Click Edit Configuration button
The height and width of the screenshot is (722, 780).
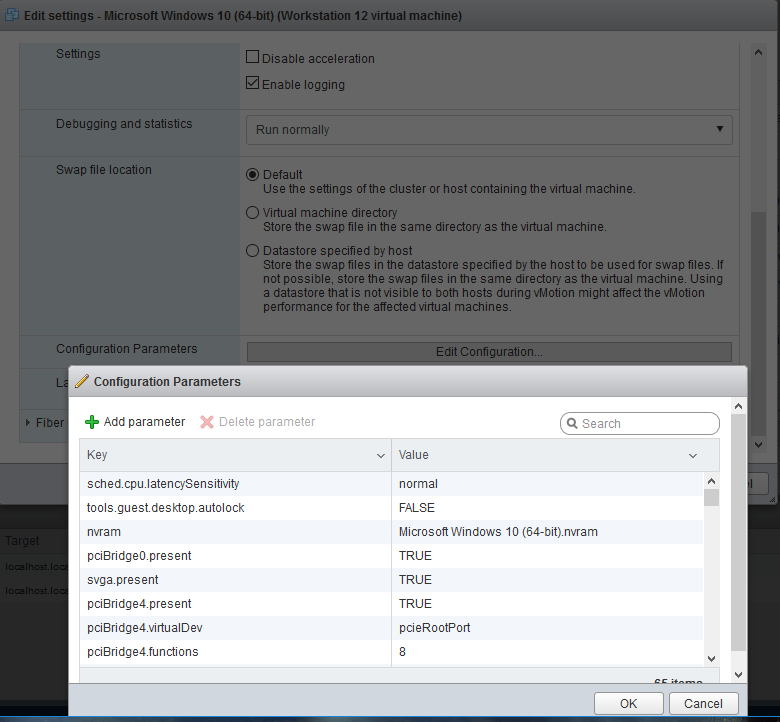point(489,352)
